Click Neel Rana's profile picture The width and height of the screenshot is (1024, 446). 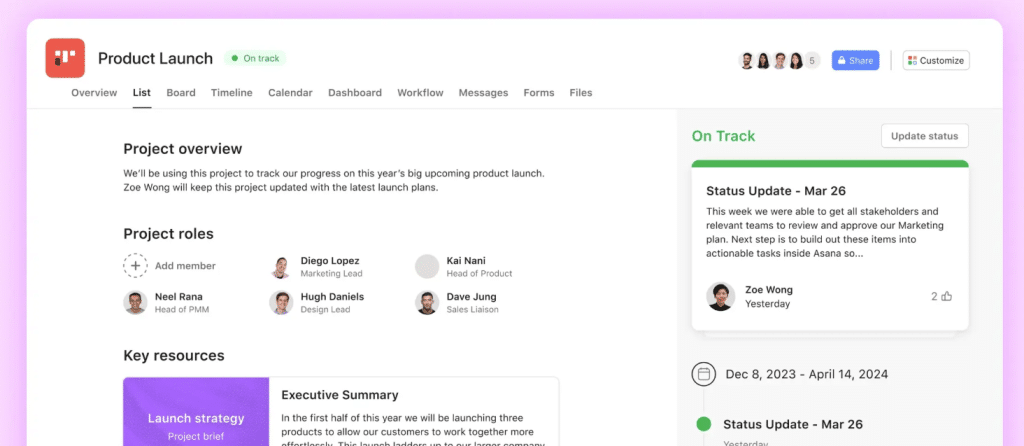pos(135,303)
